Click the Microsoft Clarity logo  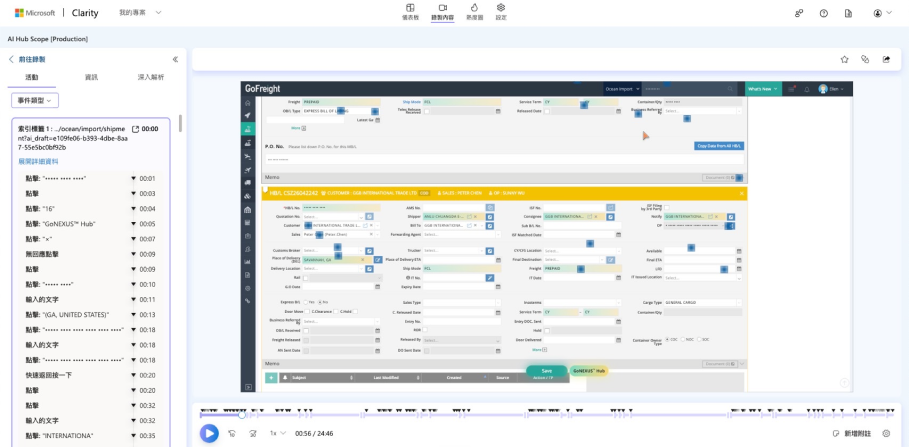click(x=56, y=13)
